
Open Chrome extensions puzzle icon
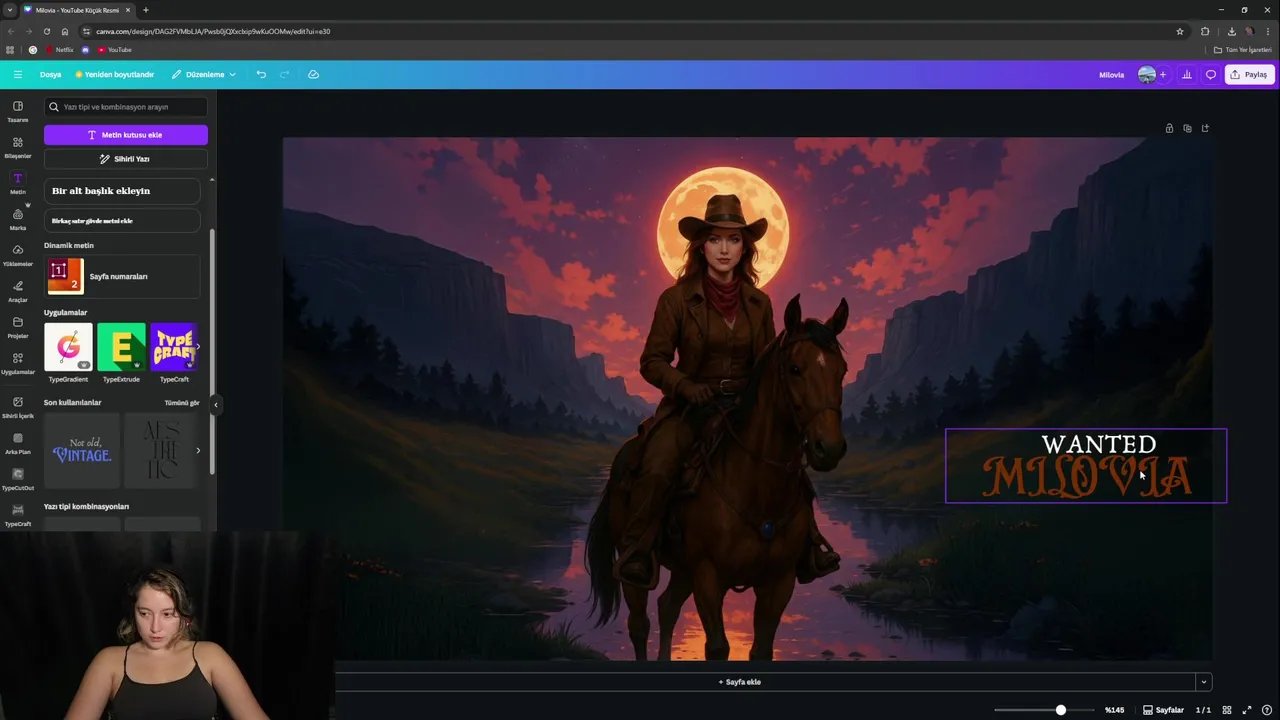click(1205, 31)
